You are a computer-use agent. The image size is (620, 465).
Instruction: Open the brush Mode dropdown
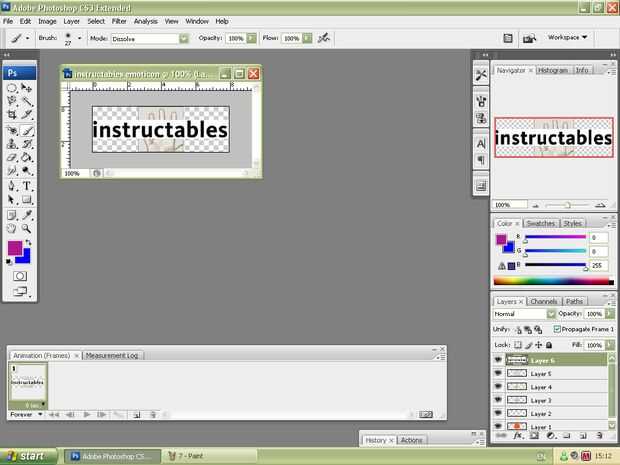(183, 38)
